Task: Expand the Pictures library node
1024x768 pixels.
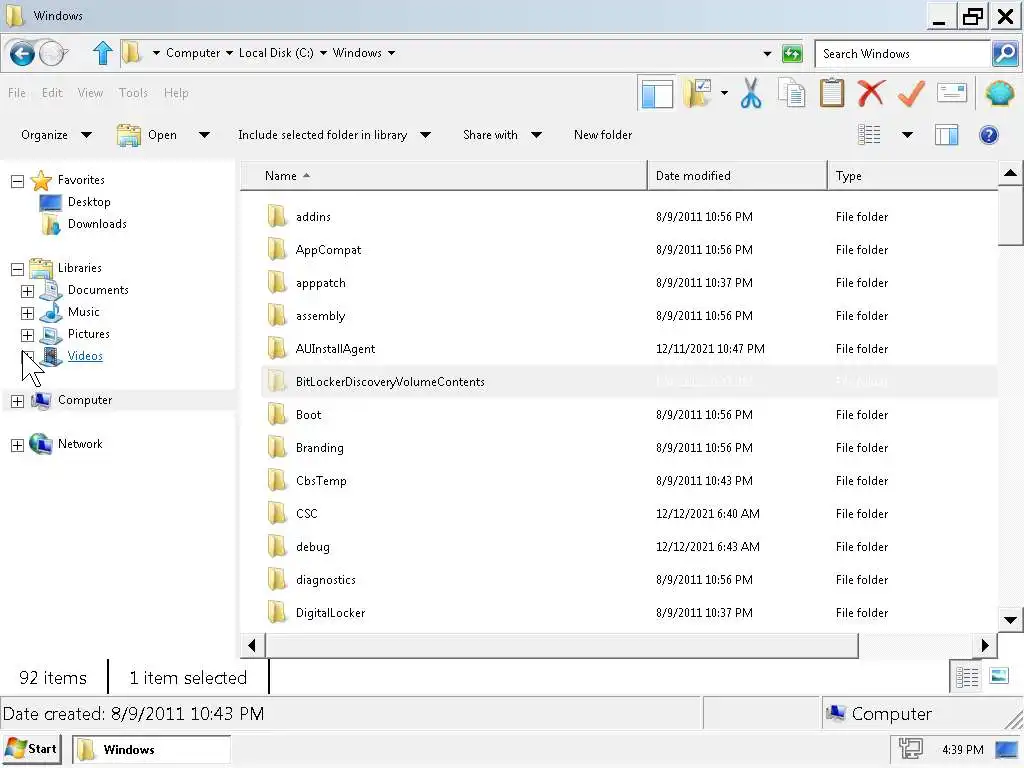Action: pos(27,335)
